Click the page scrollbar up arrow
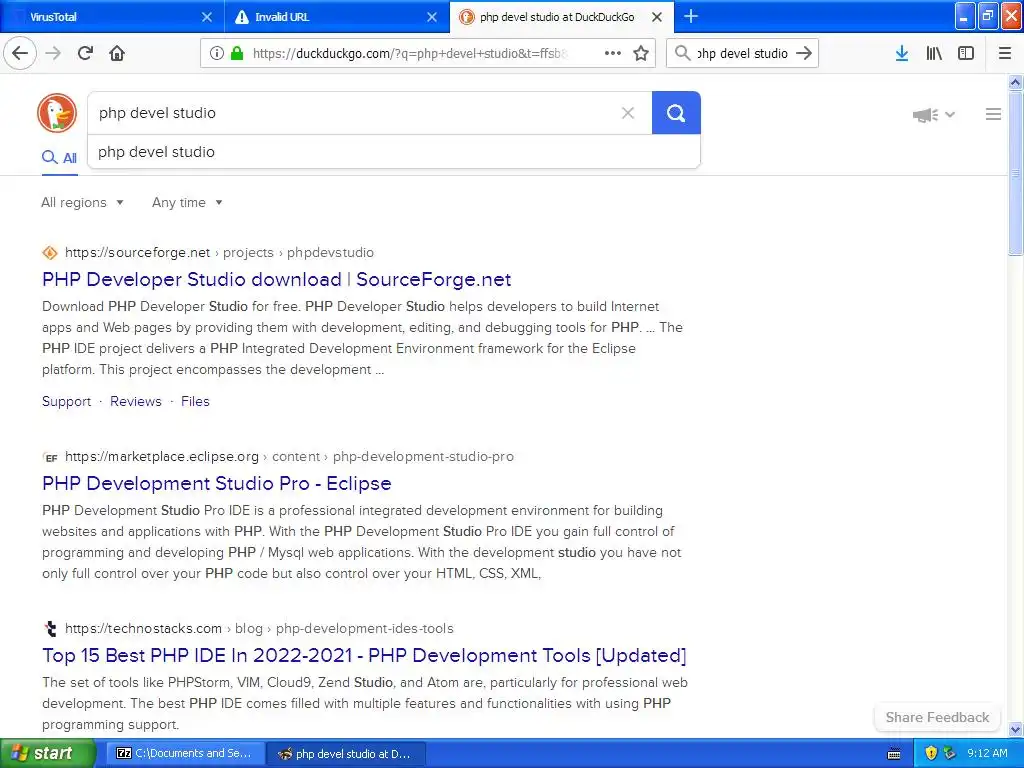 pos(1015,82)
